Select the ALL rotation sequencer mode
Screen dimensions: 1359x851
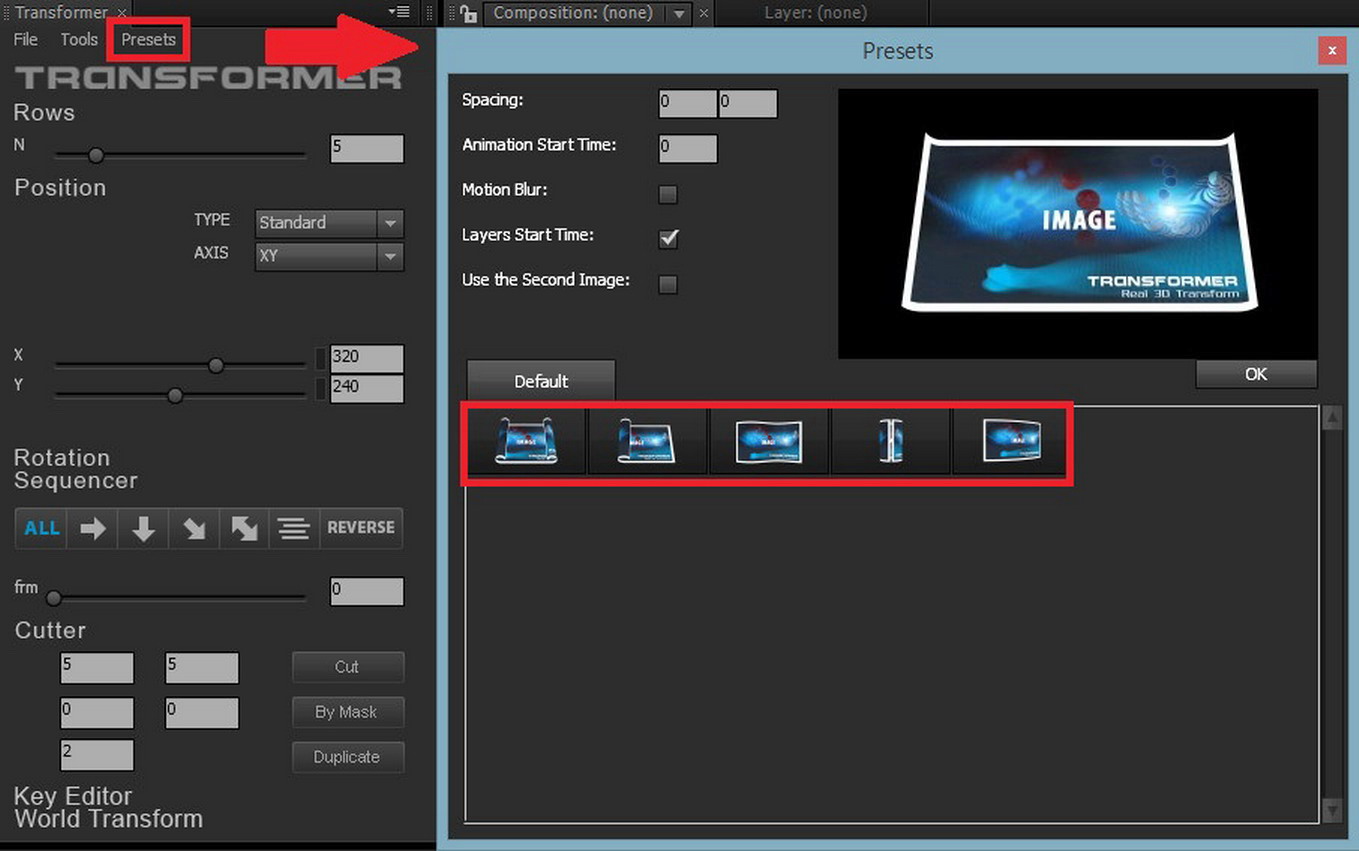coord(41,528)
